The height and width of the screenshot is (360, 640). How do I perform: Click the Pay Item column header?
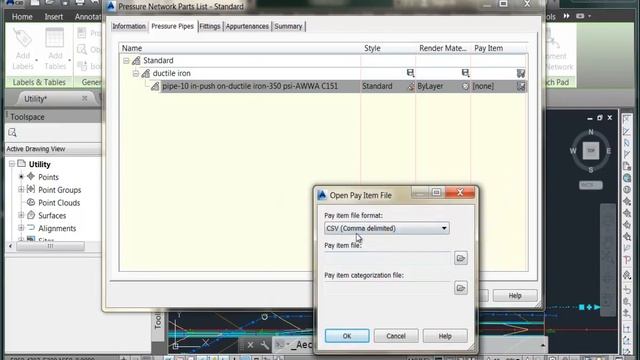[x=499, y=48]
